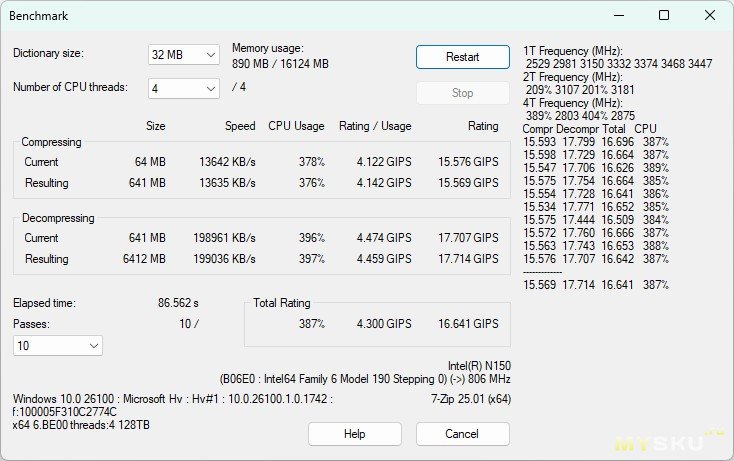
Task: Click the Restart button
Action: coord(462,57)
